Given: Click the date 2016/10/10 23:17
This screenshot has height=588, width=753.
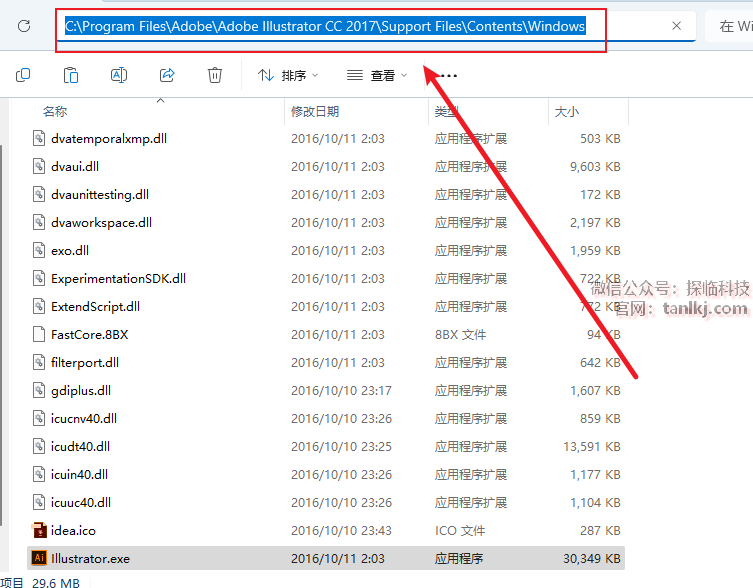Looking at the screenshot, I should pos(341,391).
